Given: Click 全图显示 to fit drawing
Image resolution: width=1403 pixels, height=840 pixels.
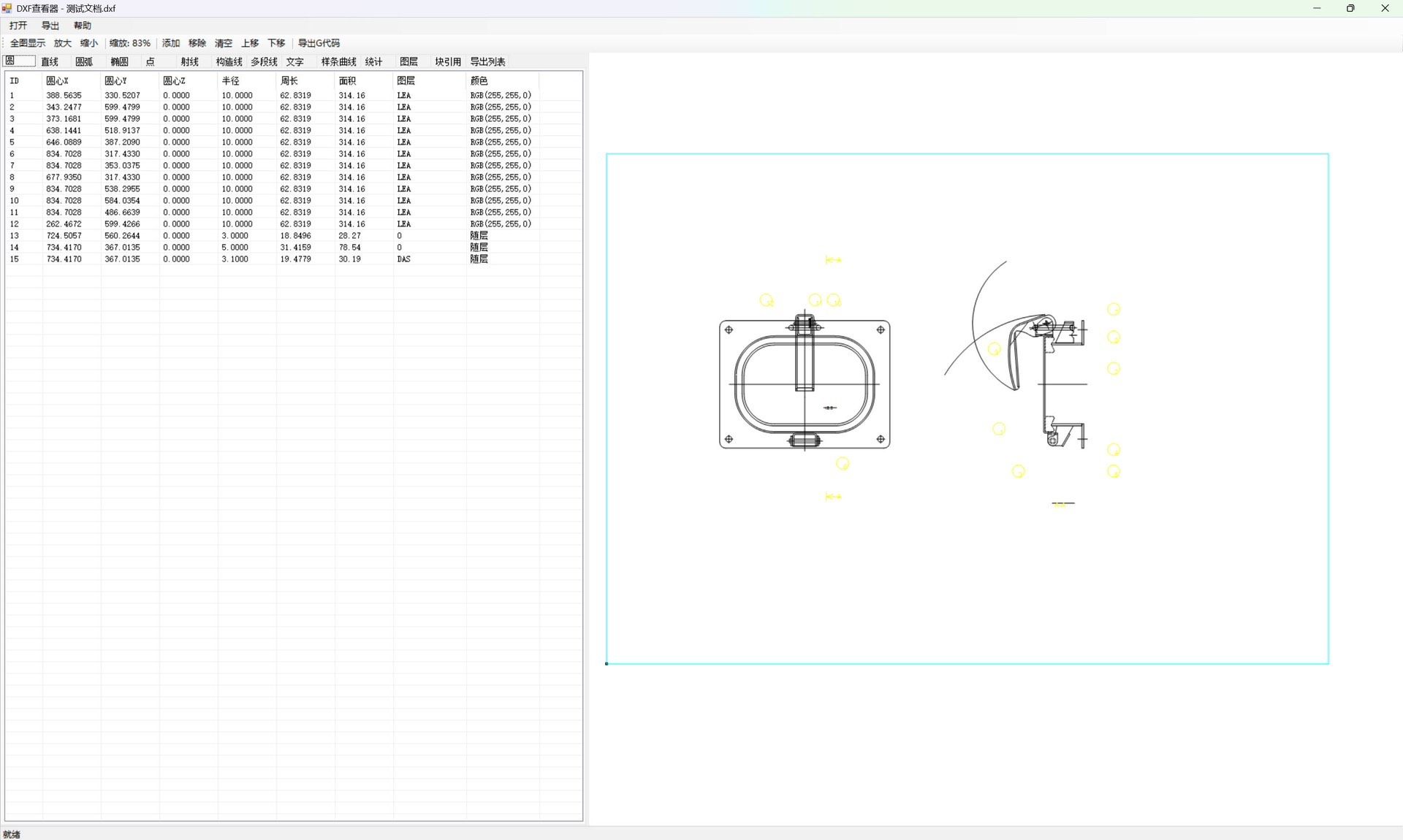Looking at the screenshot, I should [27, 43].
